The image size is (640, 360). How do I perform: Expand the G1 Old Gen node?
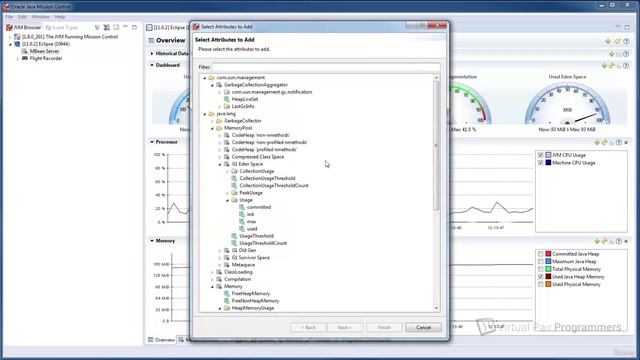pyautogui.click(x=220, y=251)
